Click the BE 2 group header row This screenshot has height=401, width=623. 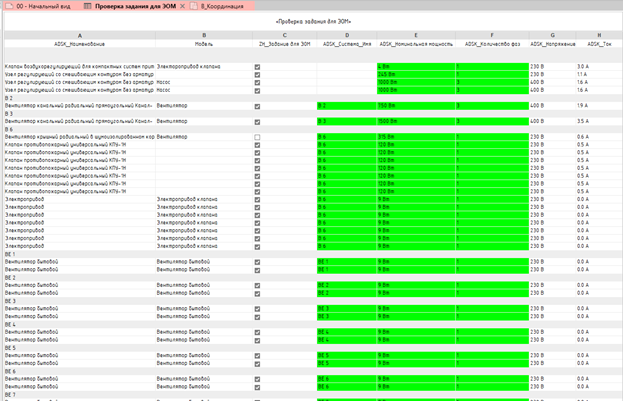pyautogui.click(x=313, y=277)
